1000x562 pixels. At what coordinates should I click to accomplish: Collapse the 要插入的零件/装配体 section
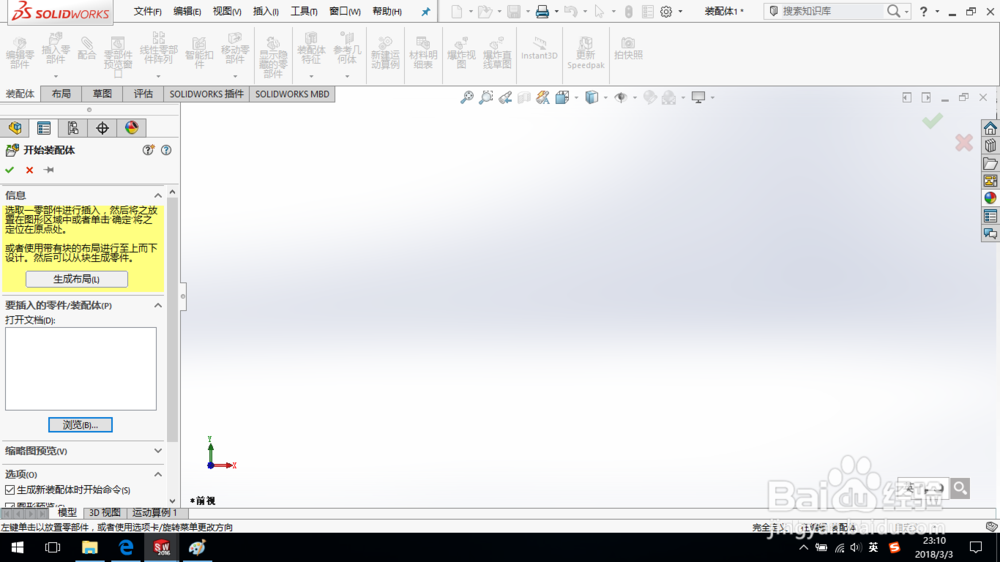click(158, 306)
